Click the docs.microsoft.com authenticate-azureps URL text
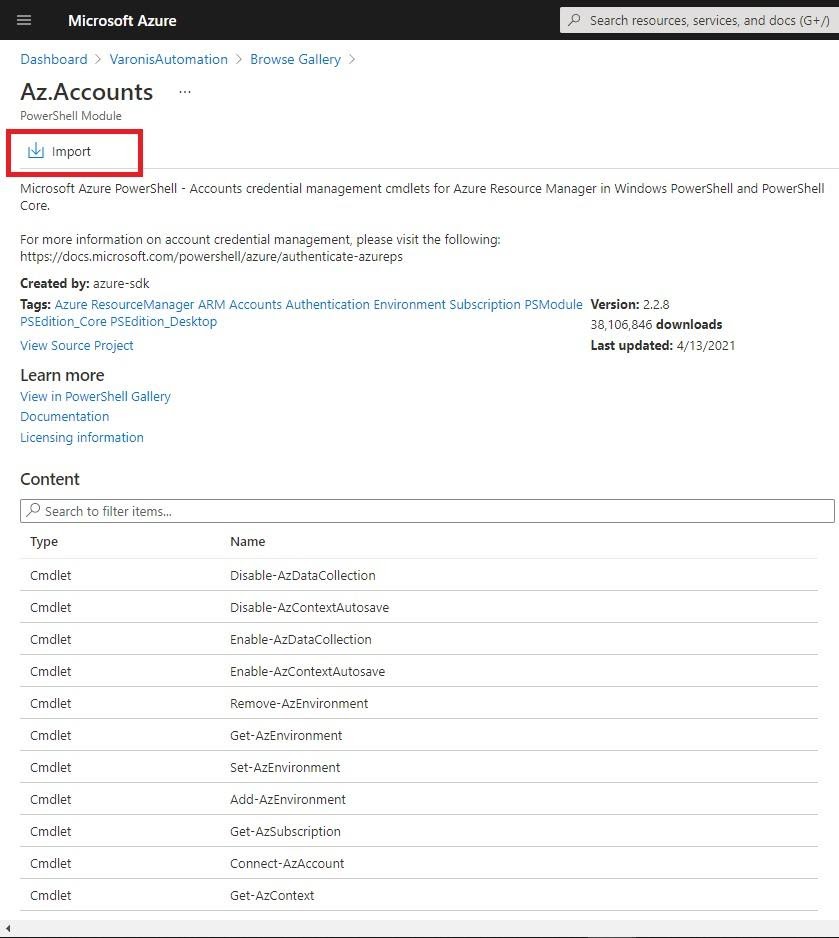The height and width of the screenshot is (938, 839). pos(211,257)
